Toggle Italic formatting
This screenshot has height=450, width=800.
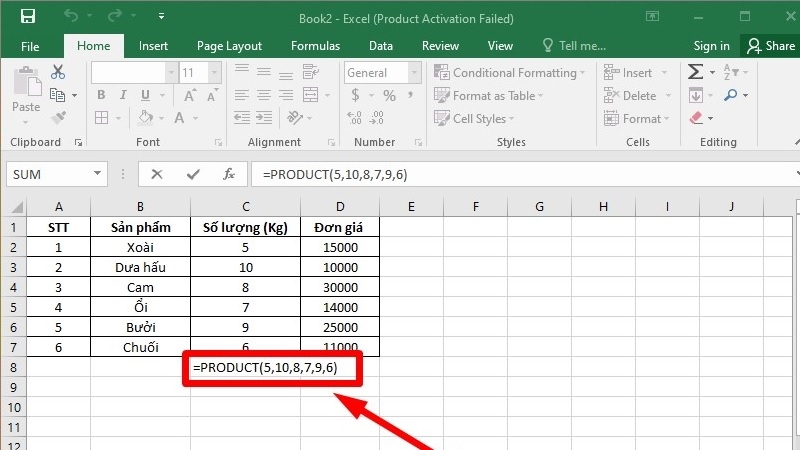click(123, 95)
